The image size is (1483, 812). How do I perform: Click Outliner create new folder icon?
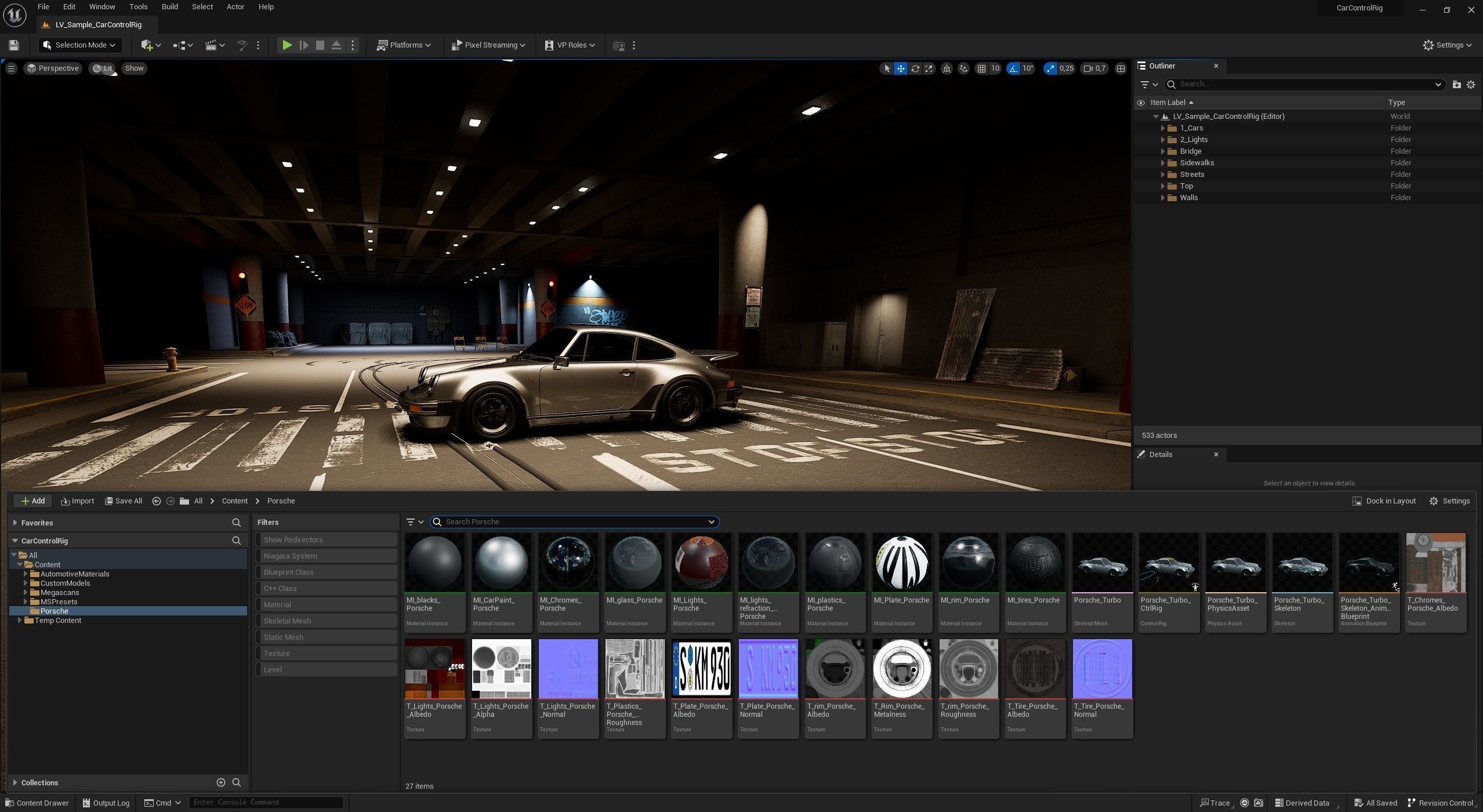tap(1456, 85)
